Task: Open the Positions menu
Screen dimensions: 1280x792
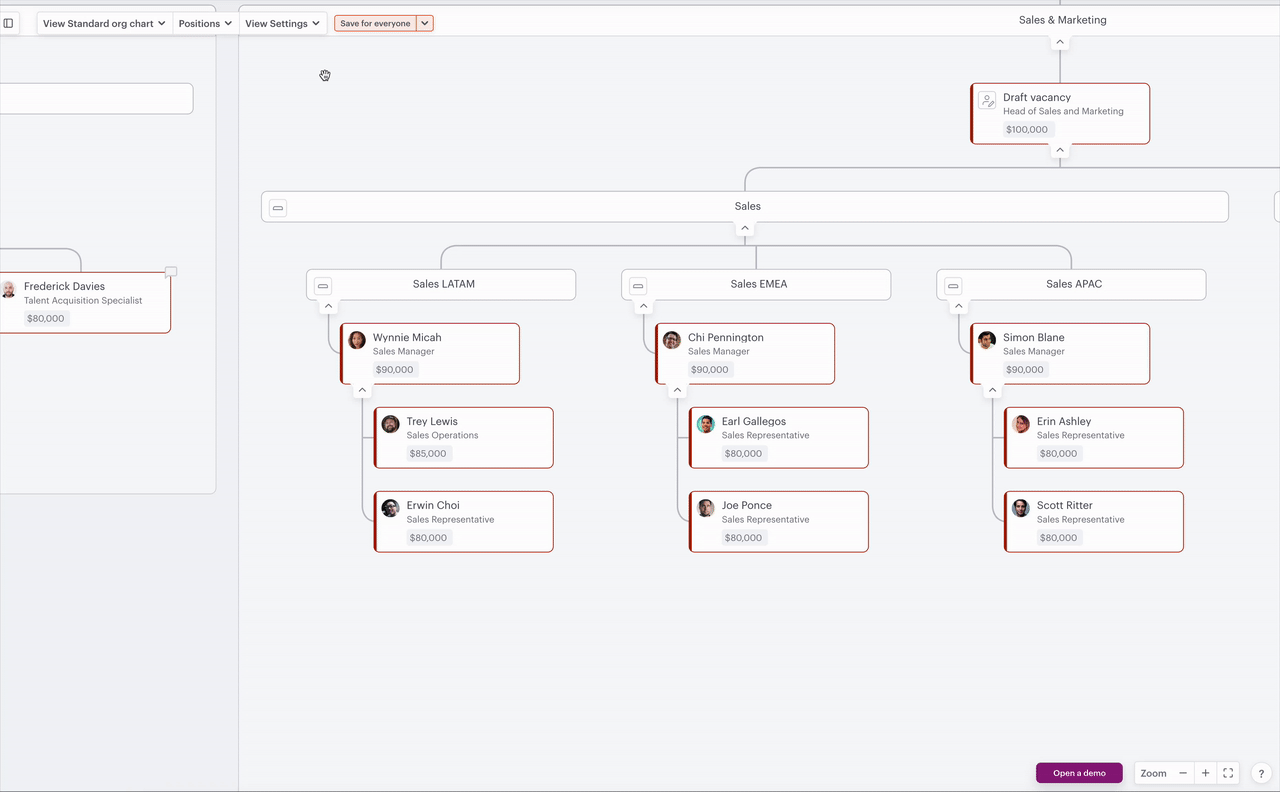Action: coord(204,22)
